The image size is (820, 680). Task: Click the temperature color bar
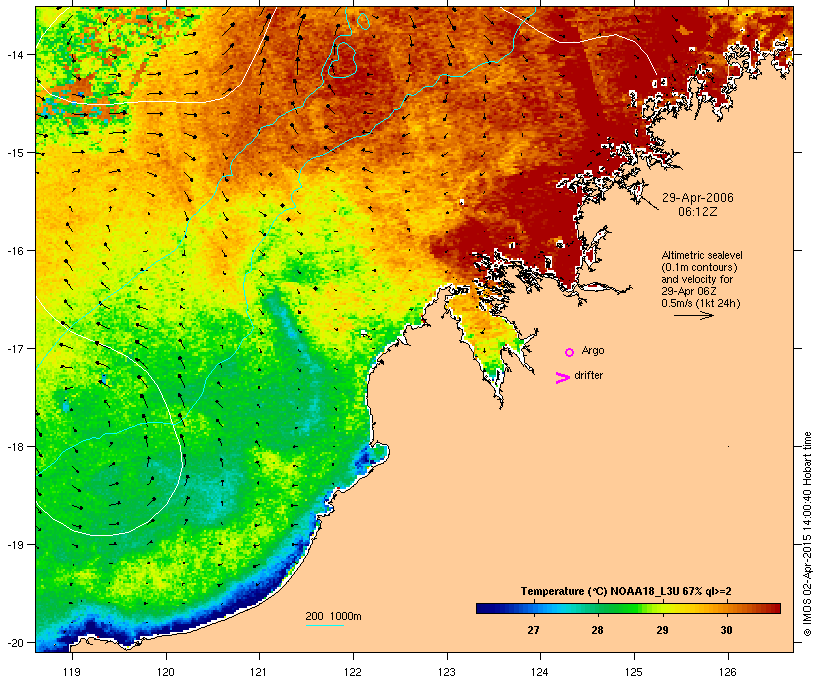click(x=628, y=608)
